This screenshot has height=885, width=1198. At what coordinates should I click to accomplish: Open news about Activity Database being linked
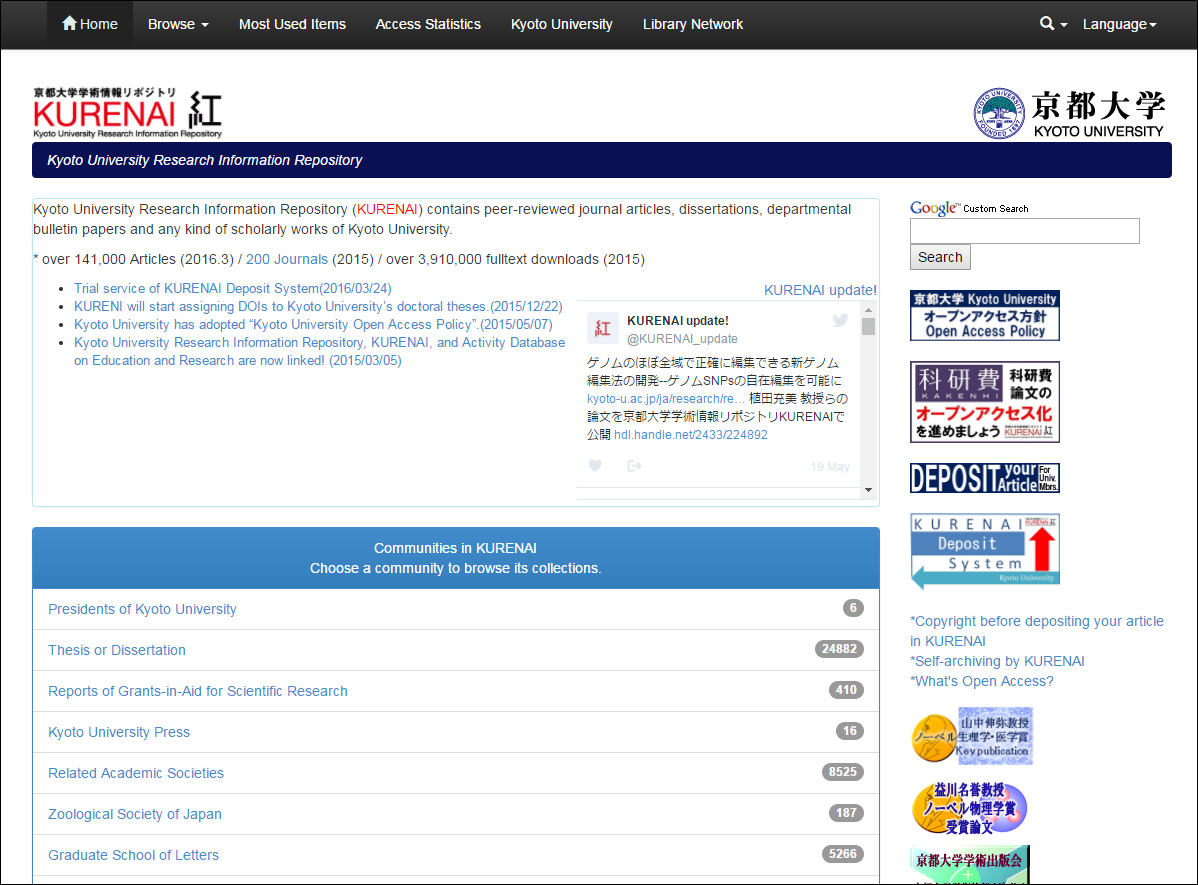tap(319, 352)
